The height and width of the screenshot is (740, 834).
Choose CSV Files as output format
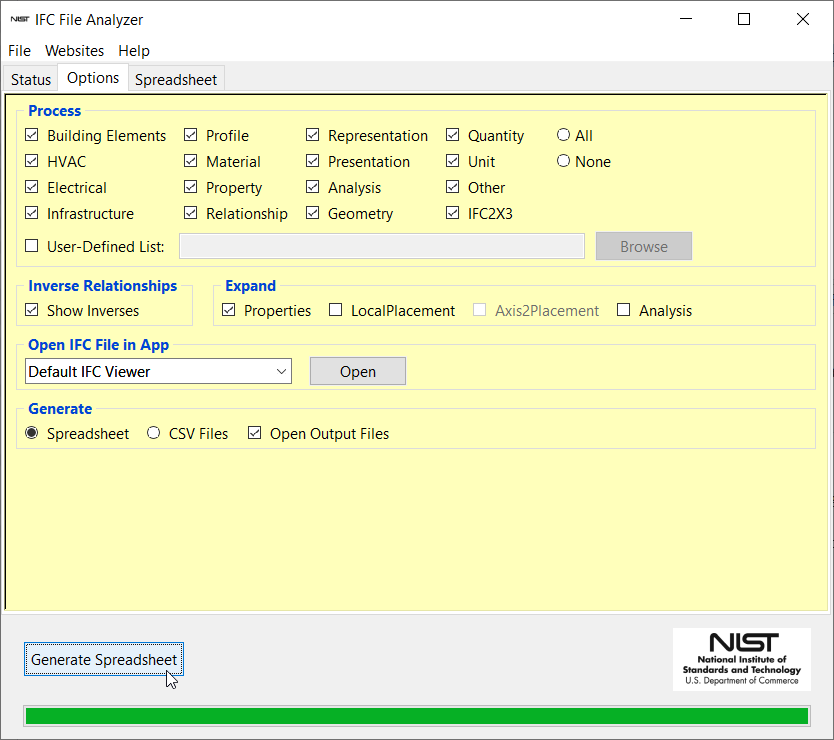tap(153, 433)
